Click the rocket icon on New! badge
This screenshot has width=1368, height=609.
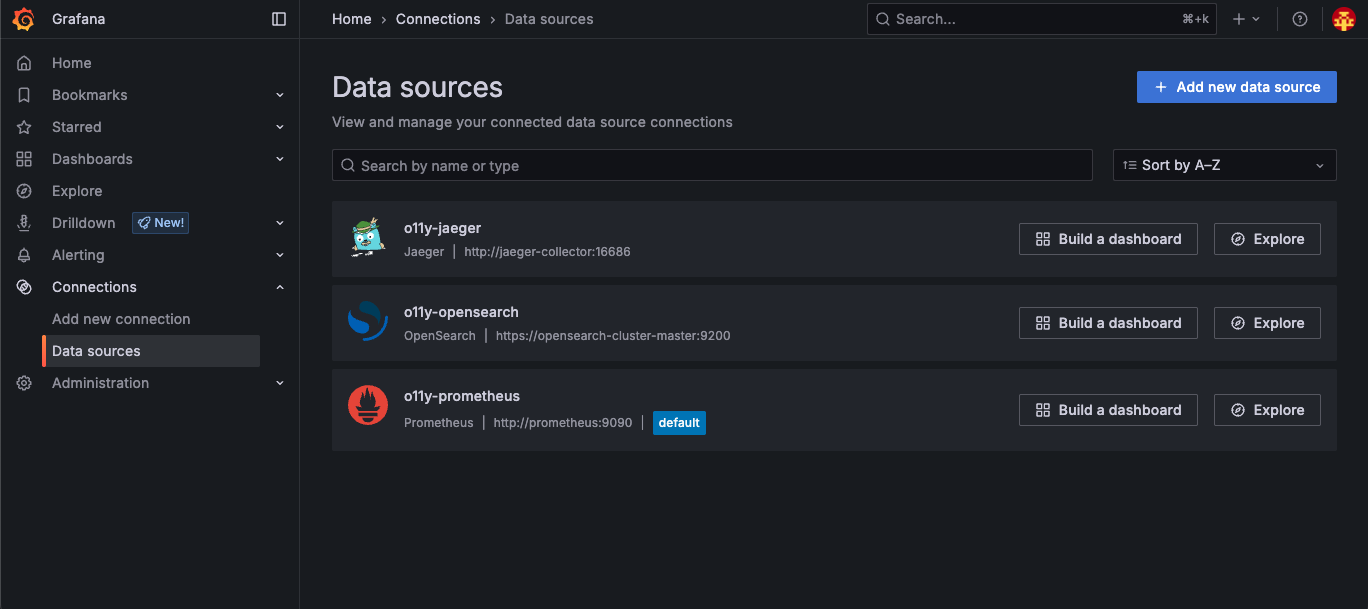point(144,223)
